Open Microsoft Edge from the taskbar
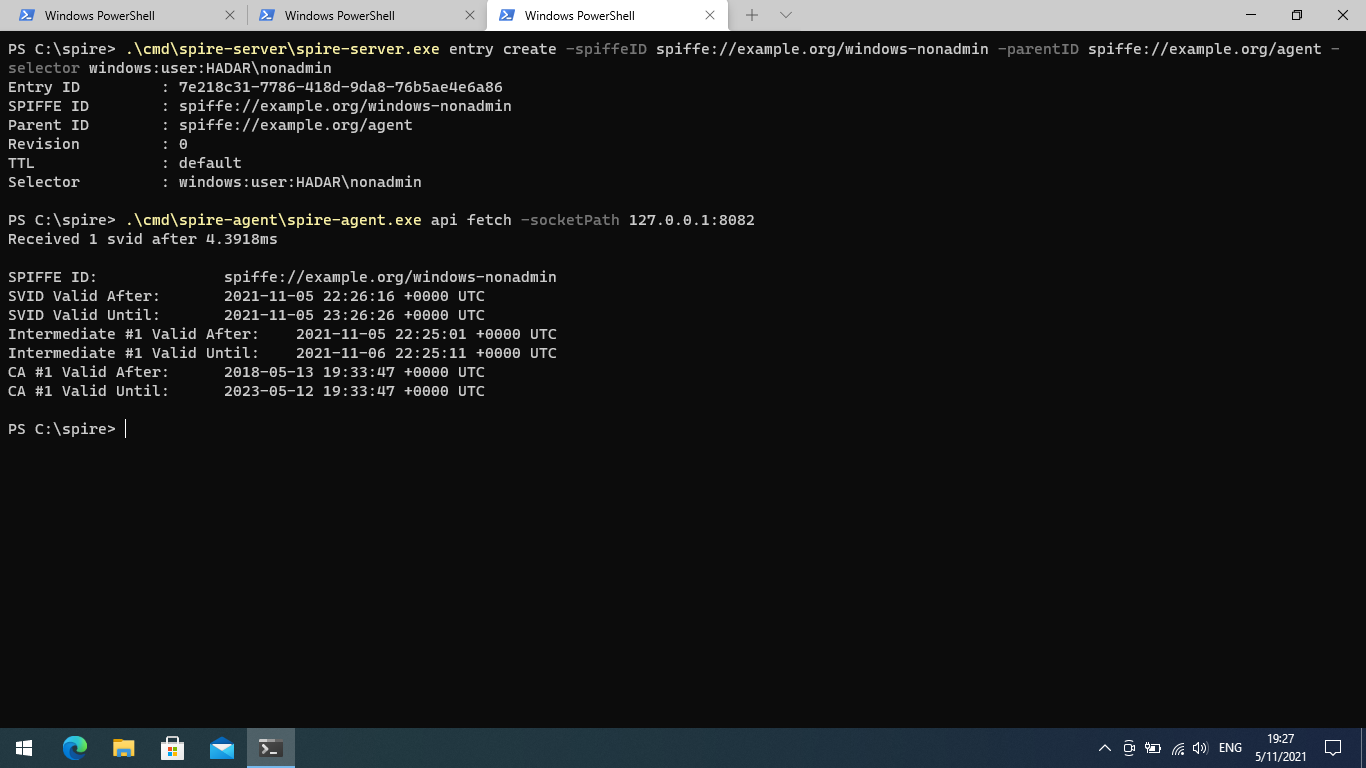Screen dimensions: 1366x768 point(73,747)
